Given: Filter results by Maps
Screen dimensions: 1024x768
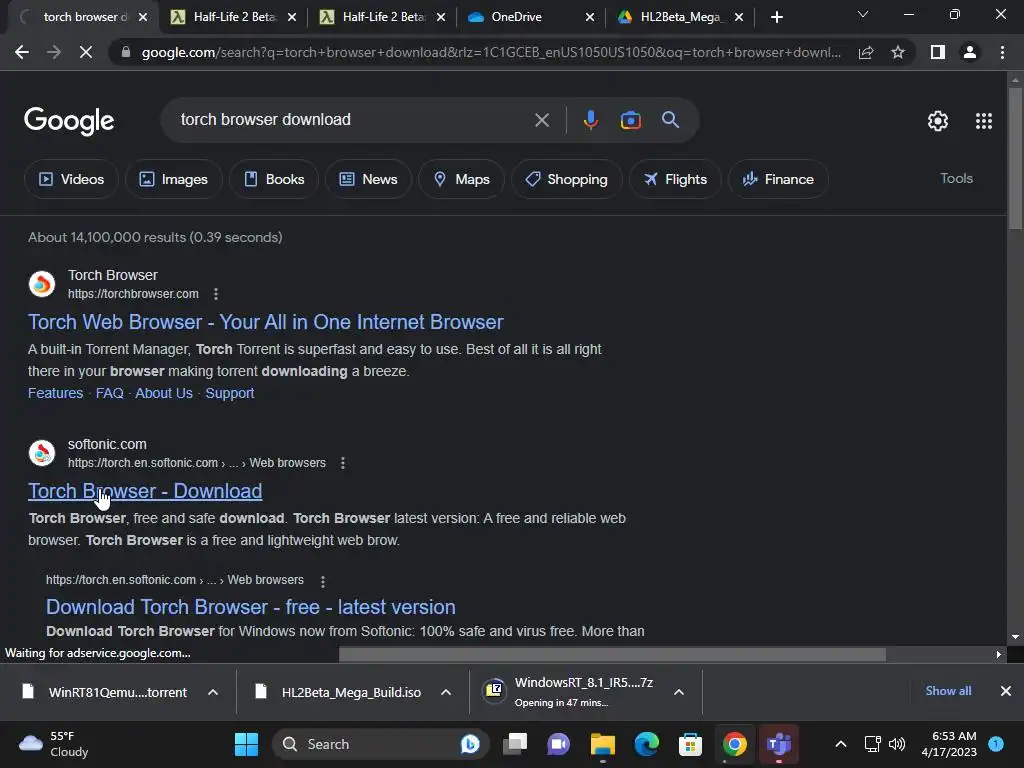Looking at the screenshot, I should (x=461, y=179).
